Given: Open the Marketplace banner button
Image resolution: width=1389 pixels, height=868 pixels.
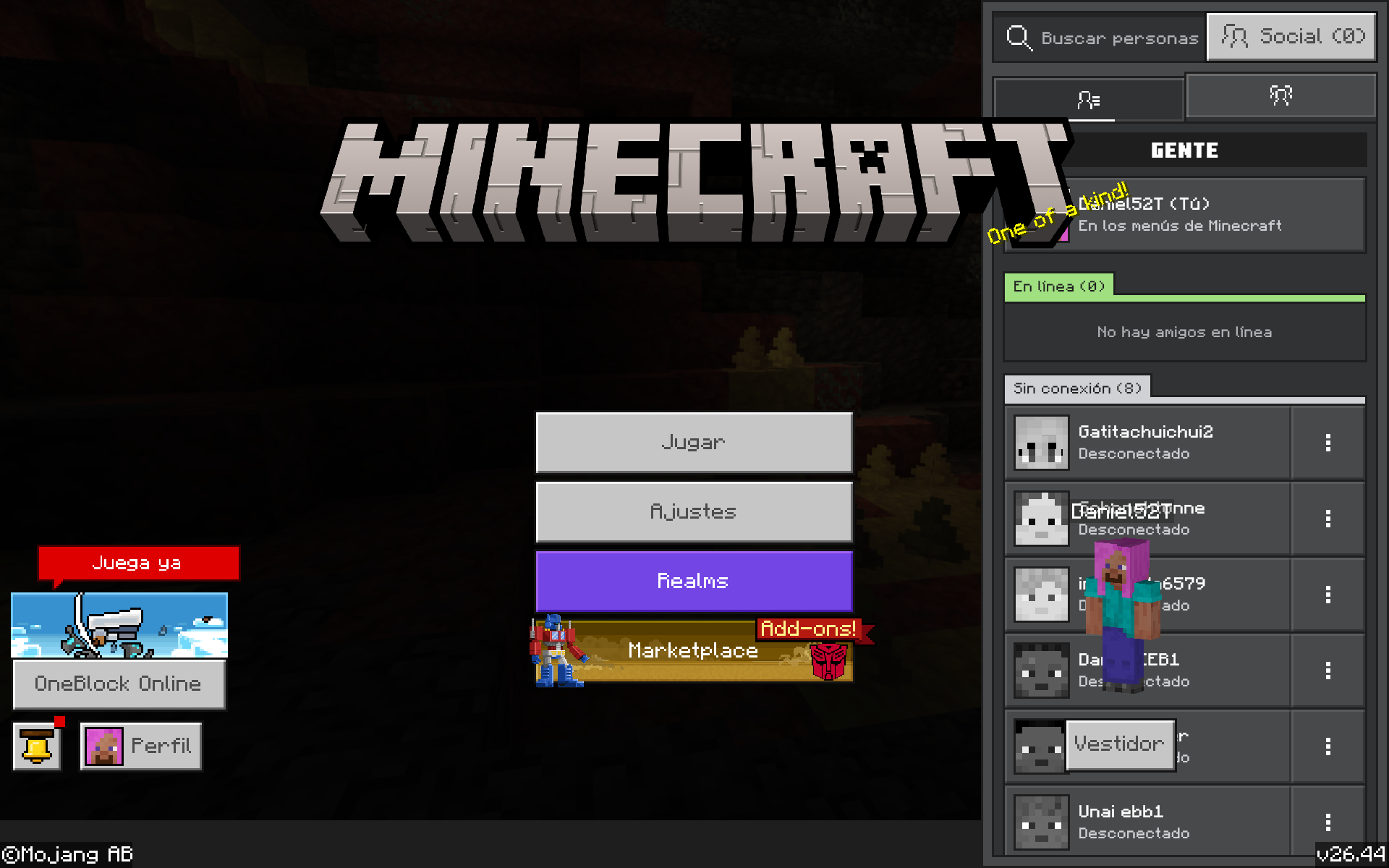Looking at the screenshot, I should [694, 650].
